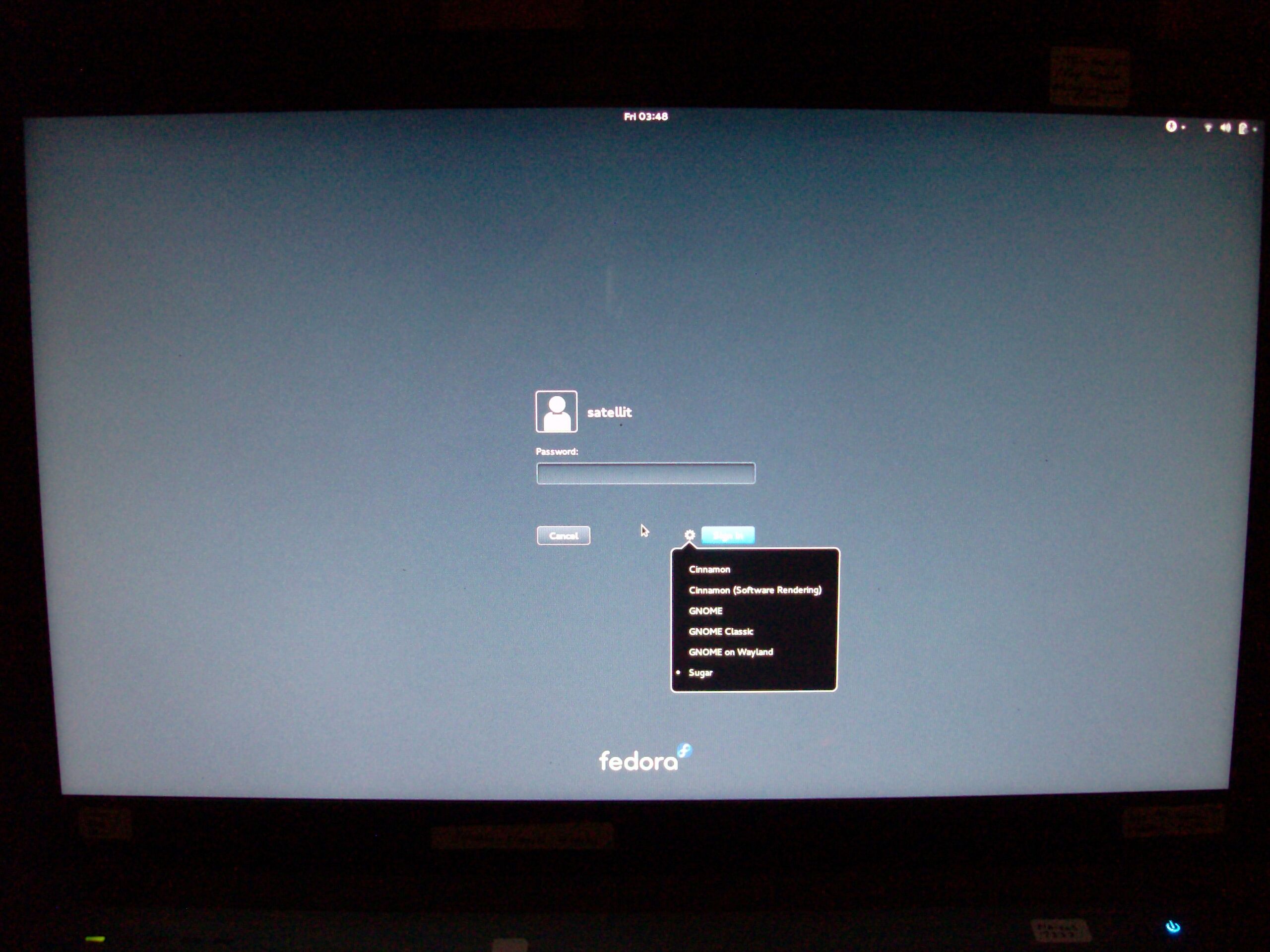Select the Sugar session option
Screen dimensions: 1270x952
pyautogui.click(x=700, y=672)
